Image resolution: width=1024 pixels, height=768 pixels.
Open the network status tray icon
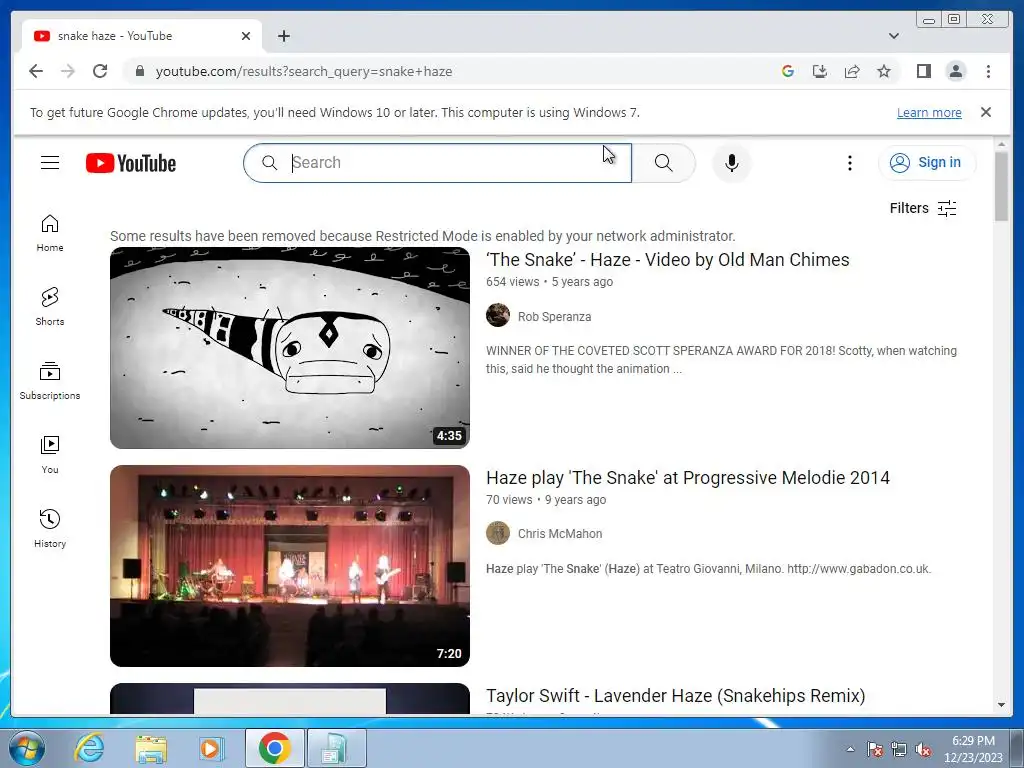[899, 749]
